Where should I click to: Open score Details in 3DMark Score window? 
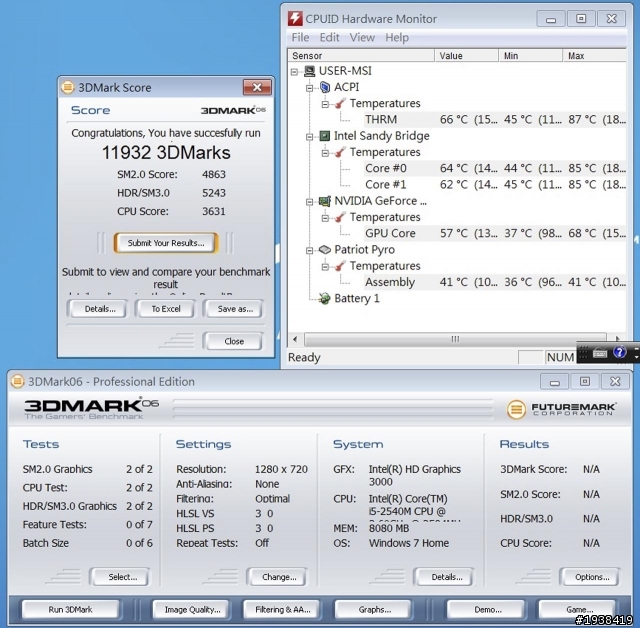(100, 309)
